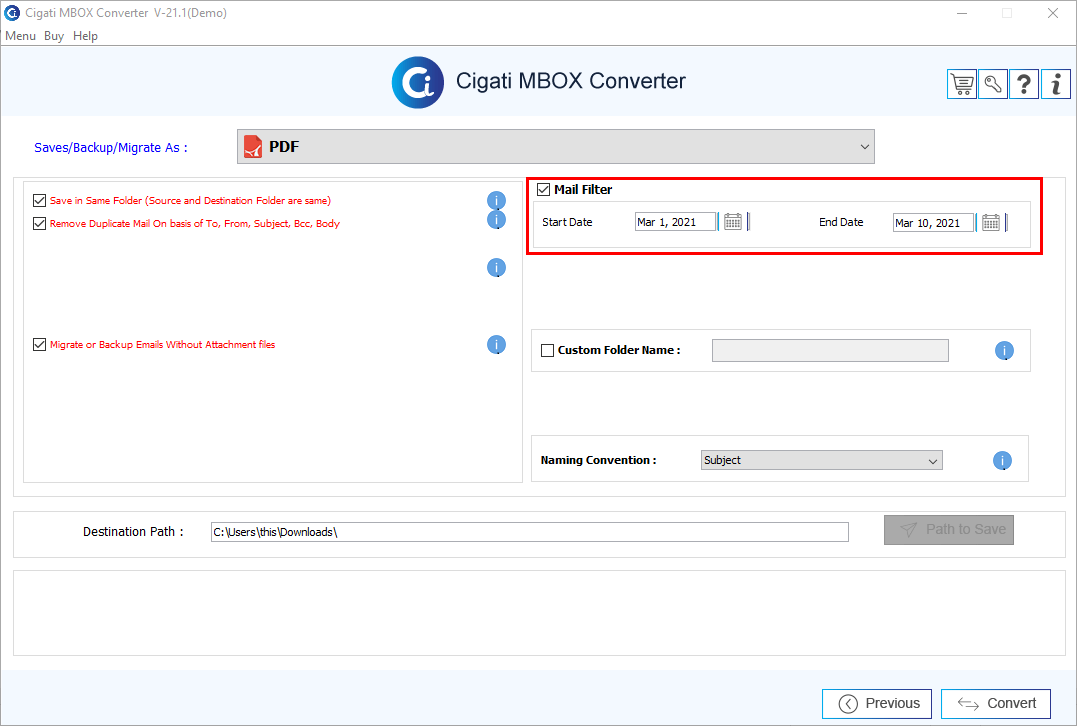
Task: Toggle Migrate Emails Without Attachment files
Action: pos(39,344)
